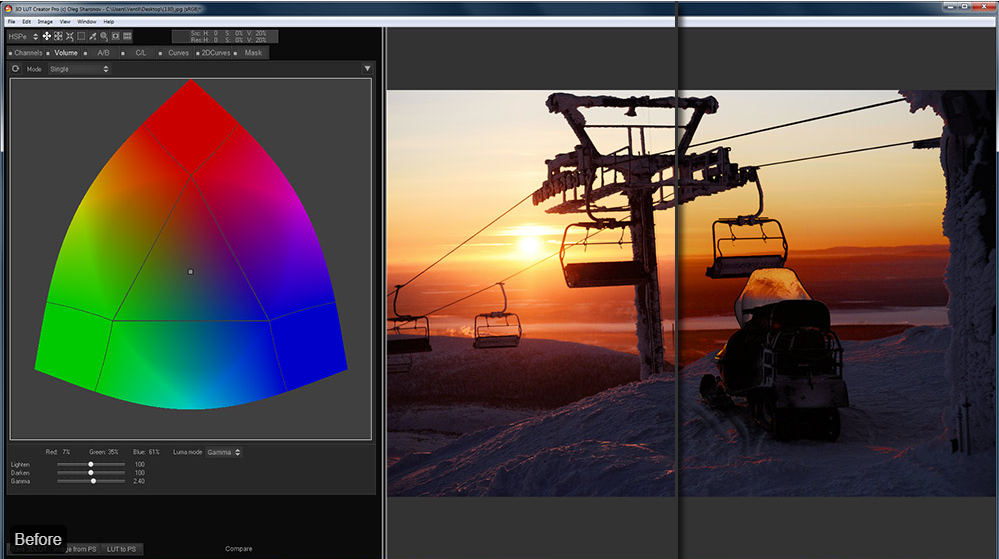Click the Gamma value 2.40

click(x=139, y=481)
